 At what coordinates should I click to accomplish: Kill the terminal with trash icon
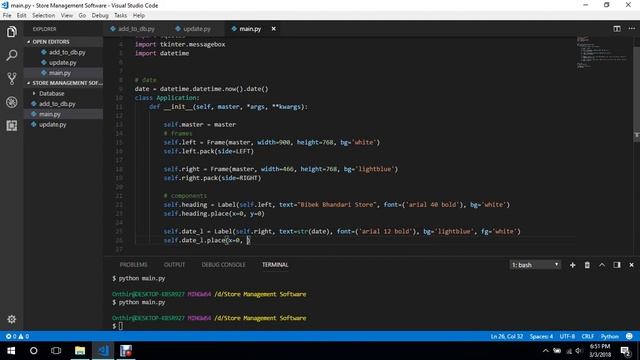click(587, 265)
